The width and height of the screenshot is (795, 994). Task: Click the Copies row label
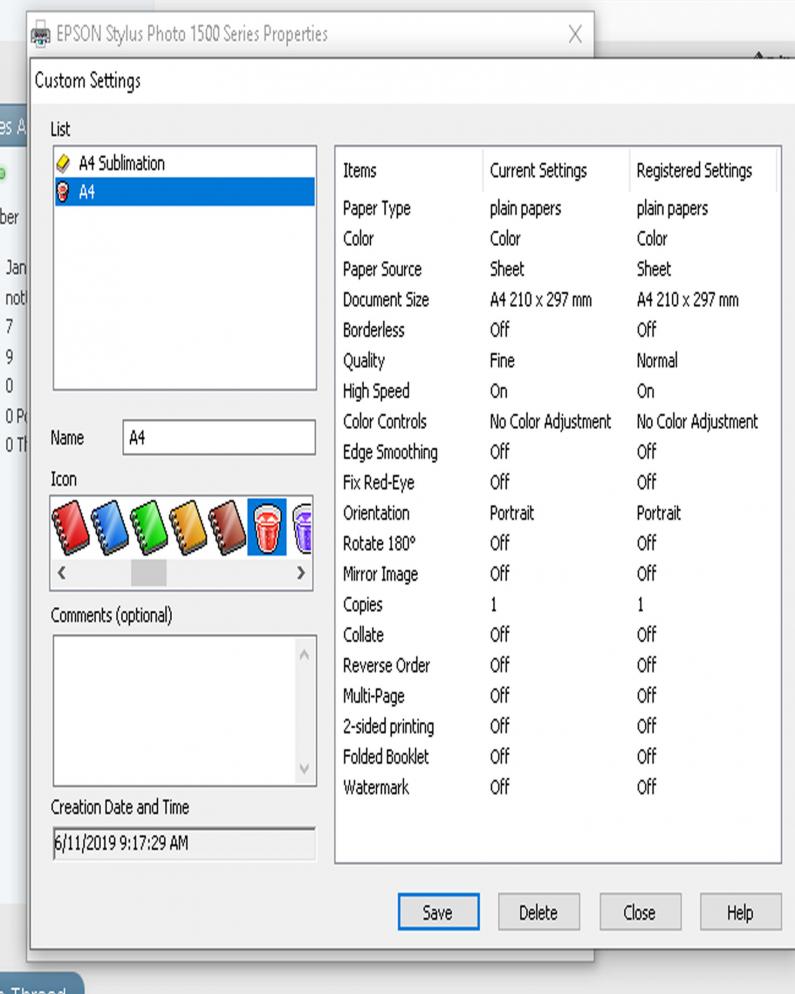click(363, 605)
